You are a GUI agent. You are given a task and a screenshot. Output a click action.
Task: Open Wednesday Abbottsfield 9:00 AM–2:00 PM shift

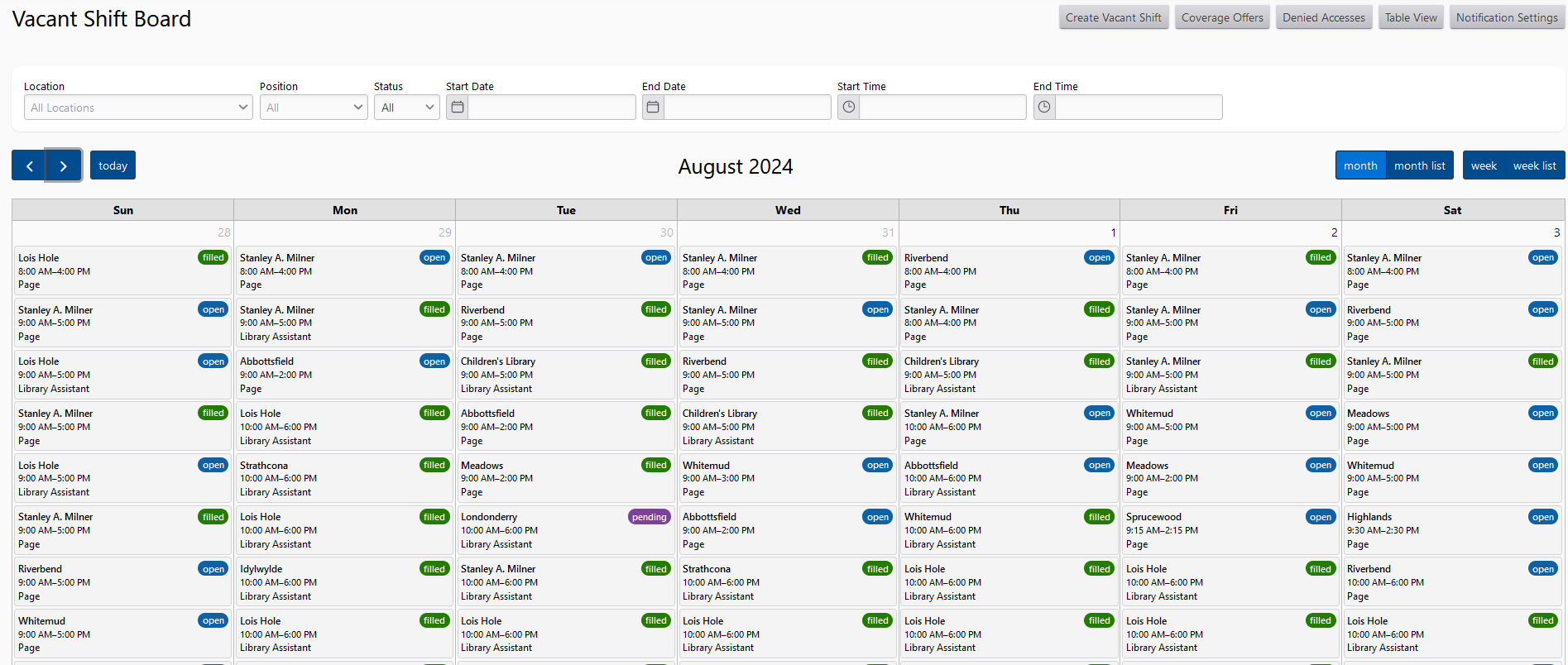click(787, 530)
